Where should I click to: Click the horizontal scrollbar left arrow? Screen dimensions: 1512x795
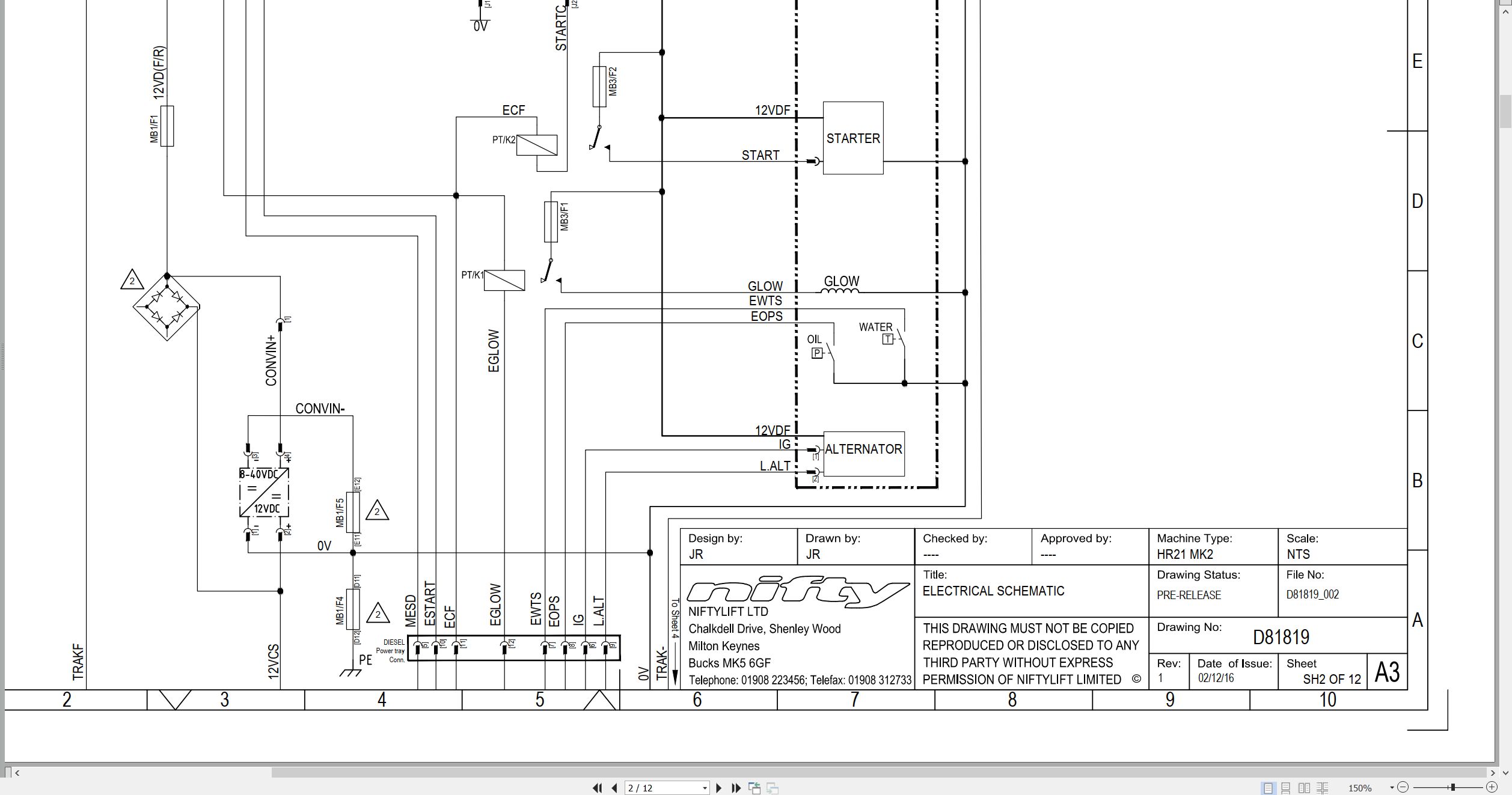(x=17, y=773)
